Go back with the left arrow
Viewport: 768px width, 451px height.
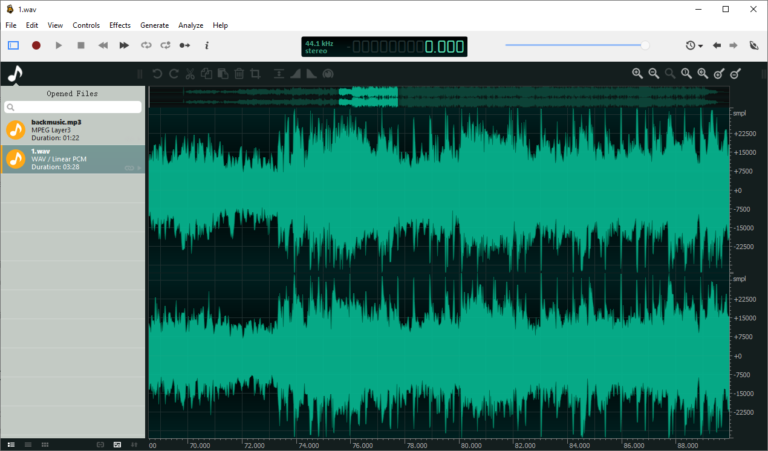coord(717,45)
